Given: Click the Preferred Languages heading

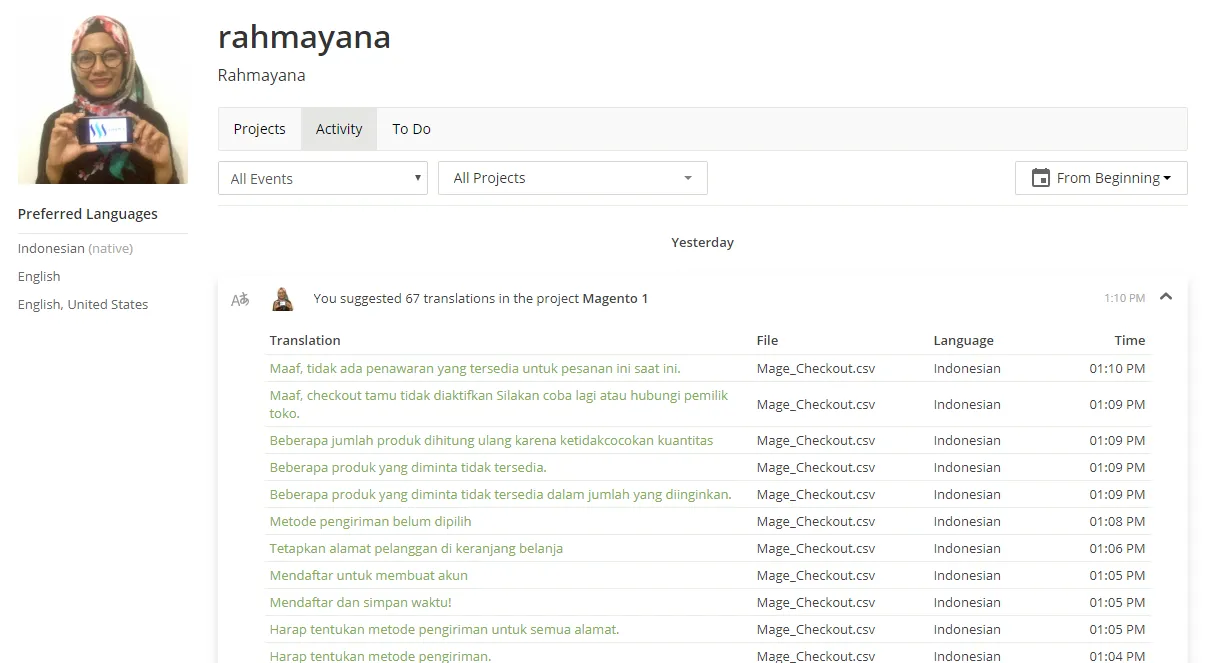Looking at the screenshot, I should (88, 214).
